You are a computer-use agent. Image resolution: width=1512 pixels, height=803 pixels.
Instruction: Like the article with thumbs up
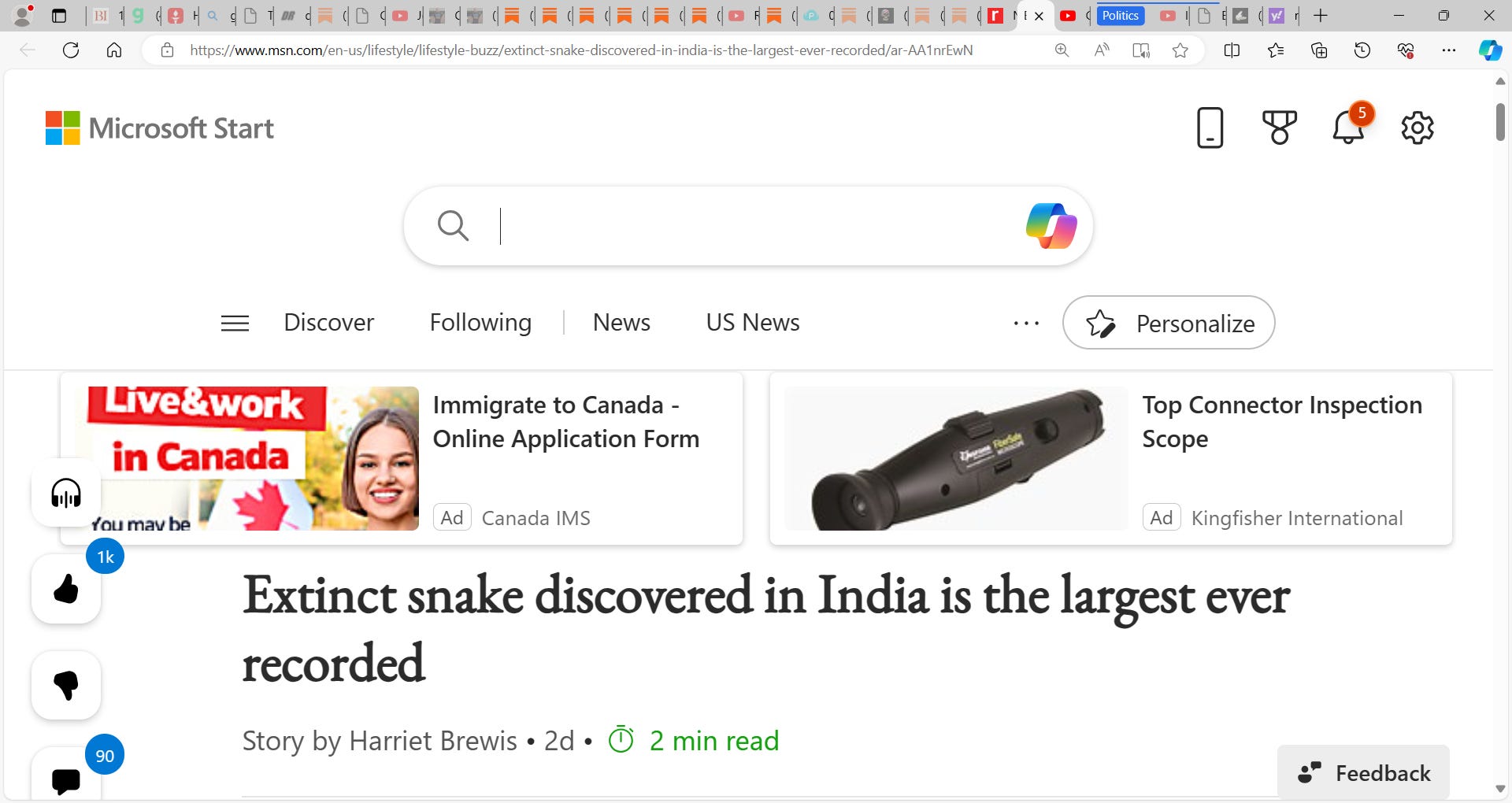pos(66,589)
